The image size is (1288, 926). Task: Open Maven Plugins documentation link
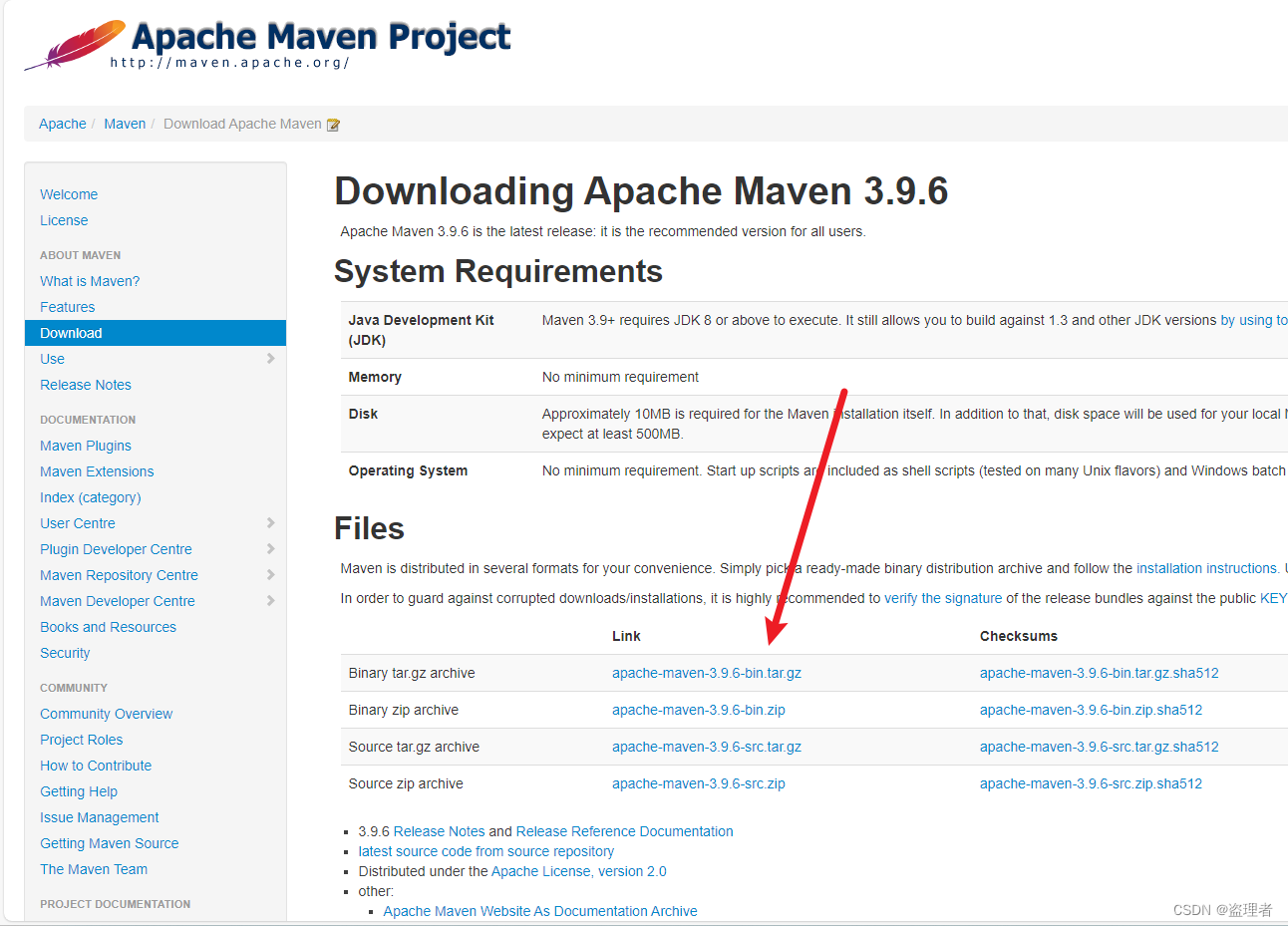click(86, 446)
